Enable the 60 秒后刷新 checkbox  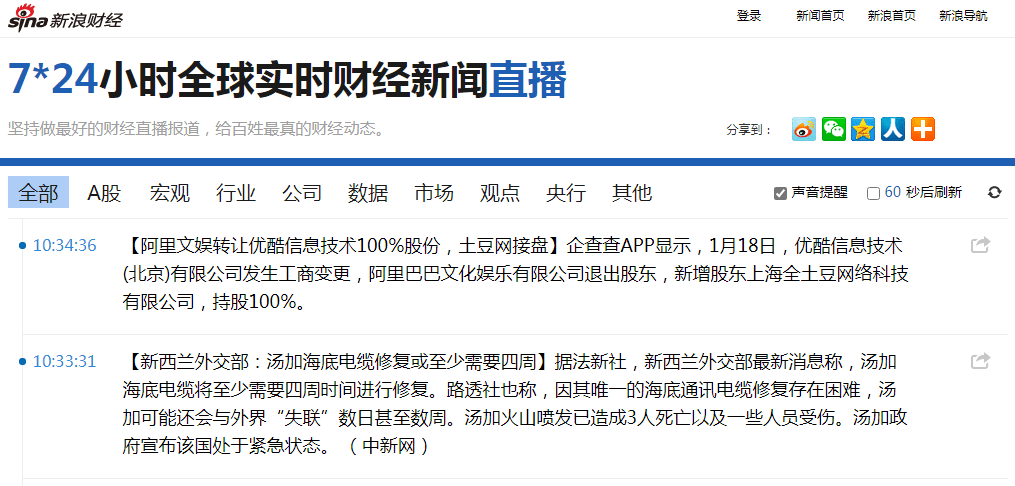tap(873, 193)
